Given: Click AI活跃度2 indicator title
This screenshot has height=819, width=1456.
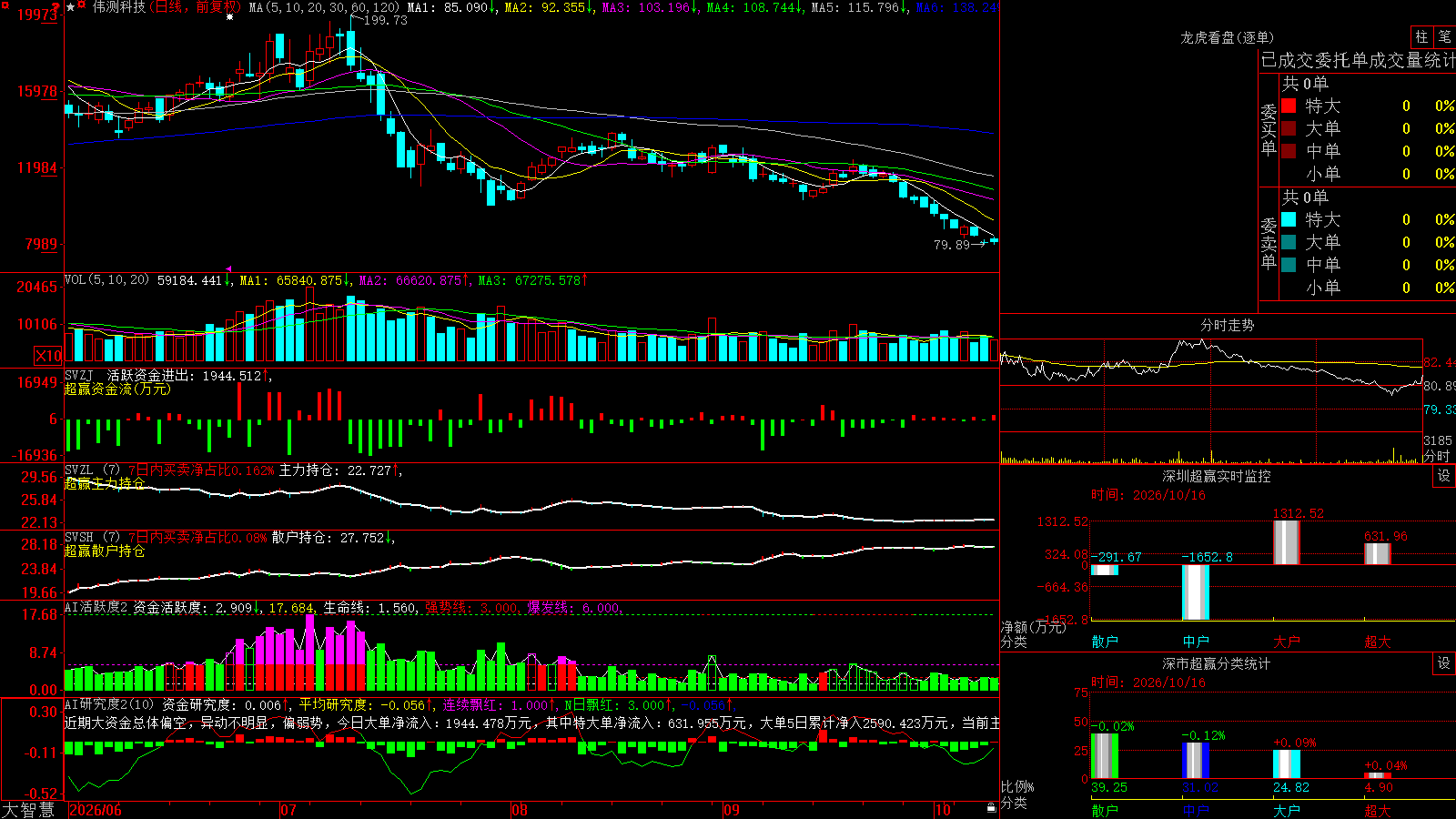Looking at the screenshot, I should pos(96,607).
